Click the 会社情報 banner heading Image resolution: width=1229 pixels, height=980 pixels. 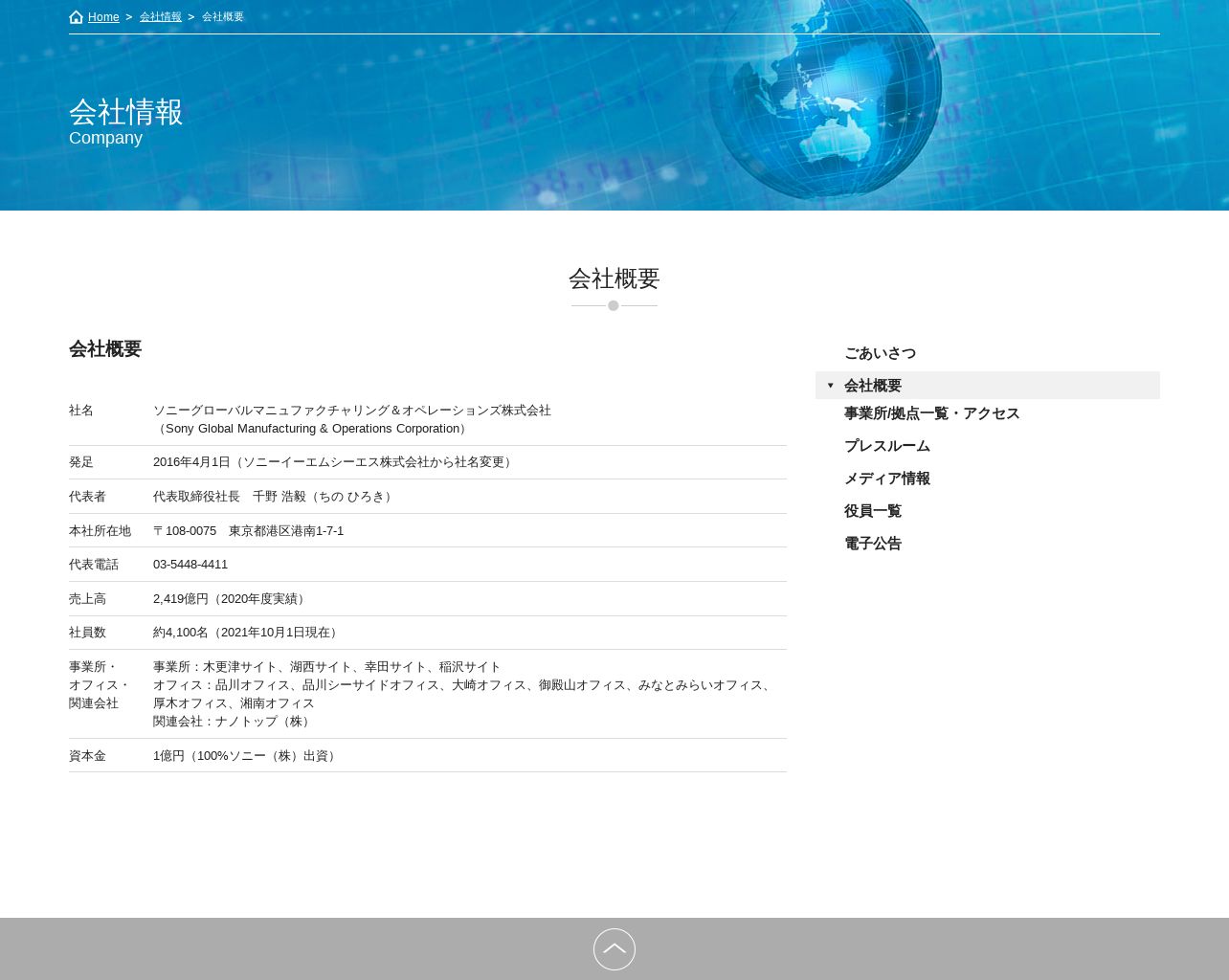pos(125,112)
